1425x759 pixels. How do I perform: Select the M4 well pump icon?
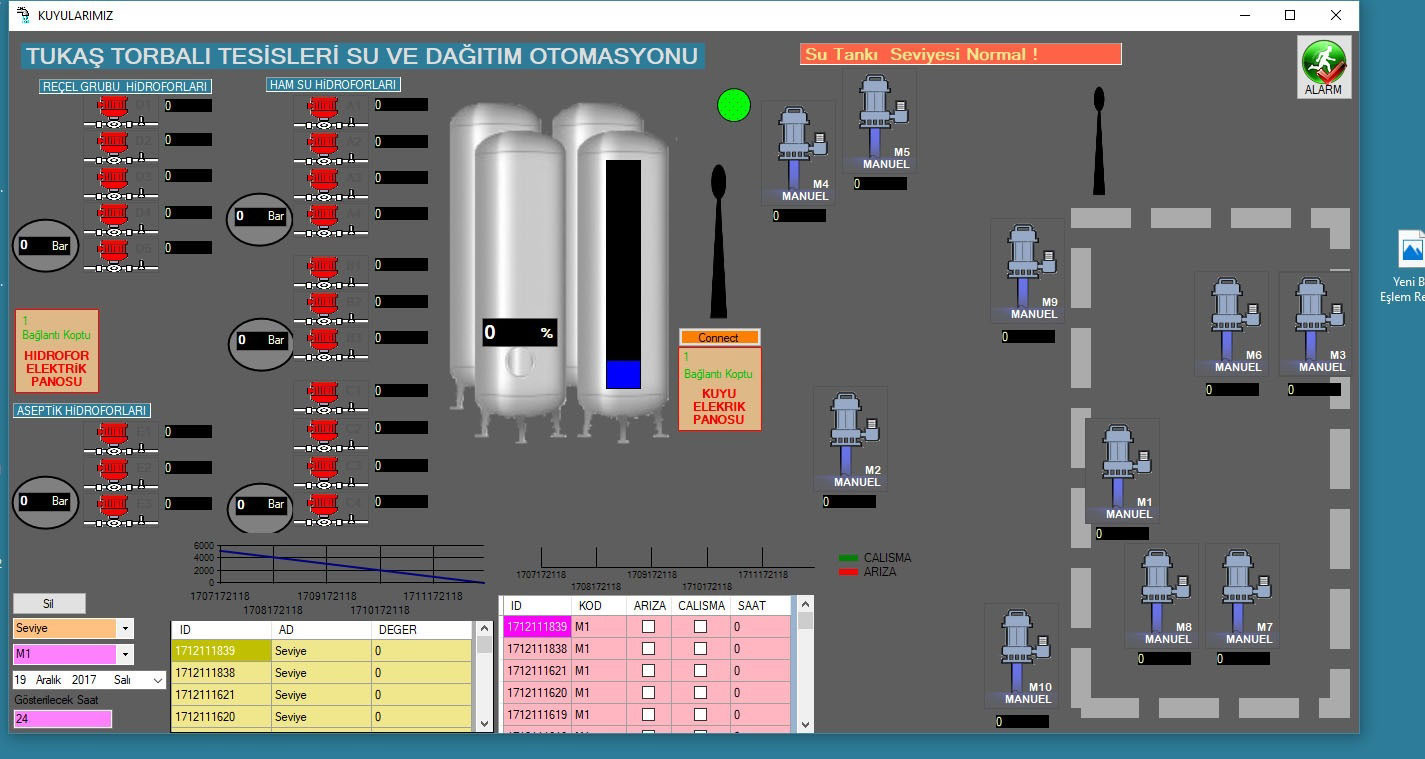[x=797, y=153]
